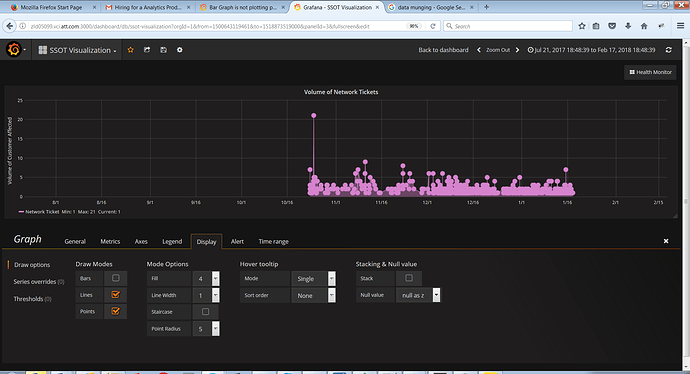The image size is (690, 374).
Task: Open the Fill value dropdown
Action: (x=206, y=279)
